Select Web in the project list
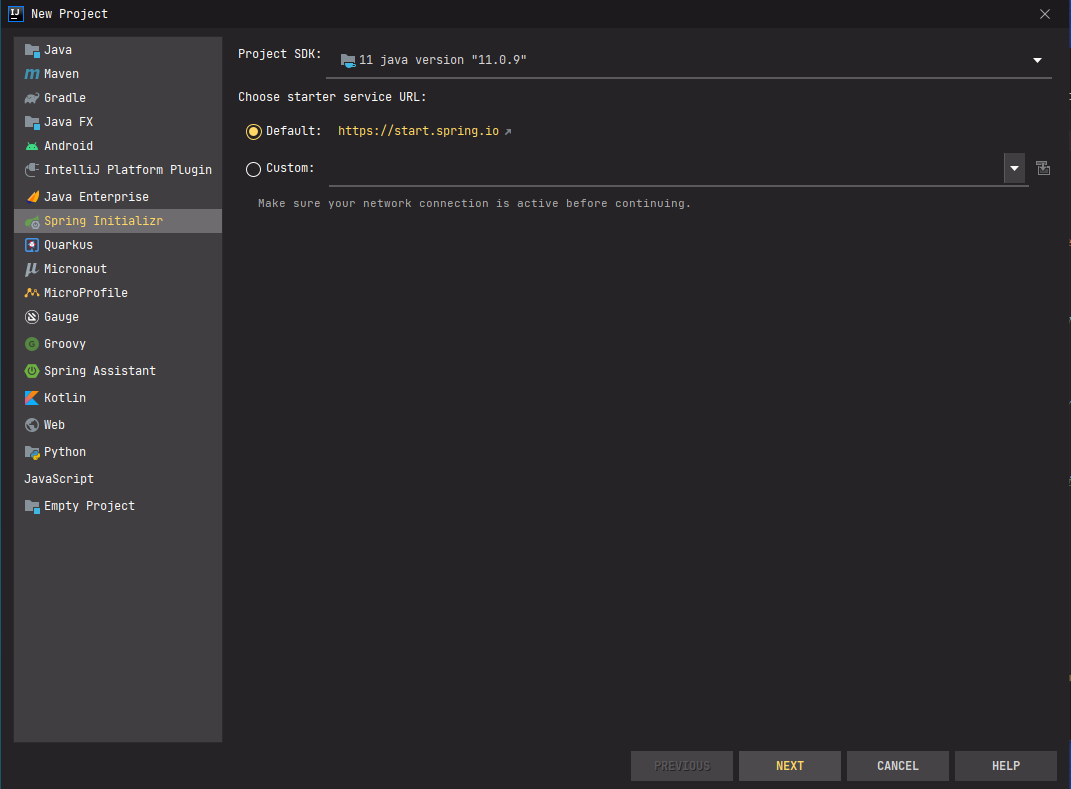 coord(118,425)
